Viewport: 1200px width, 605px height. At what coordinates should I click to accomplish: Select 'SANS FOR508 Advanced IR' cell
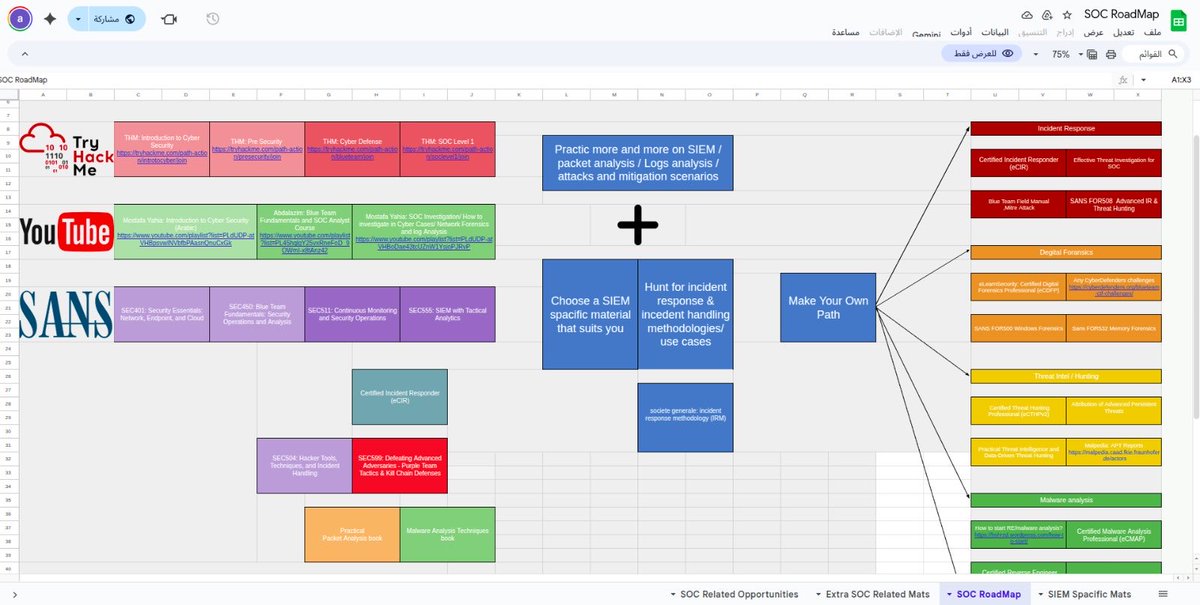click(1114, 204)
